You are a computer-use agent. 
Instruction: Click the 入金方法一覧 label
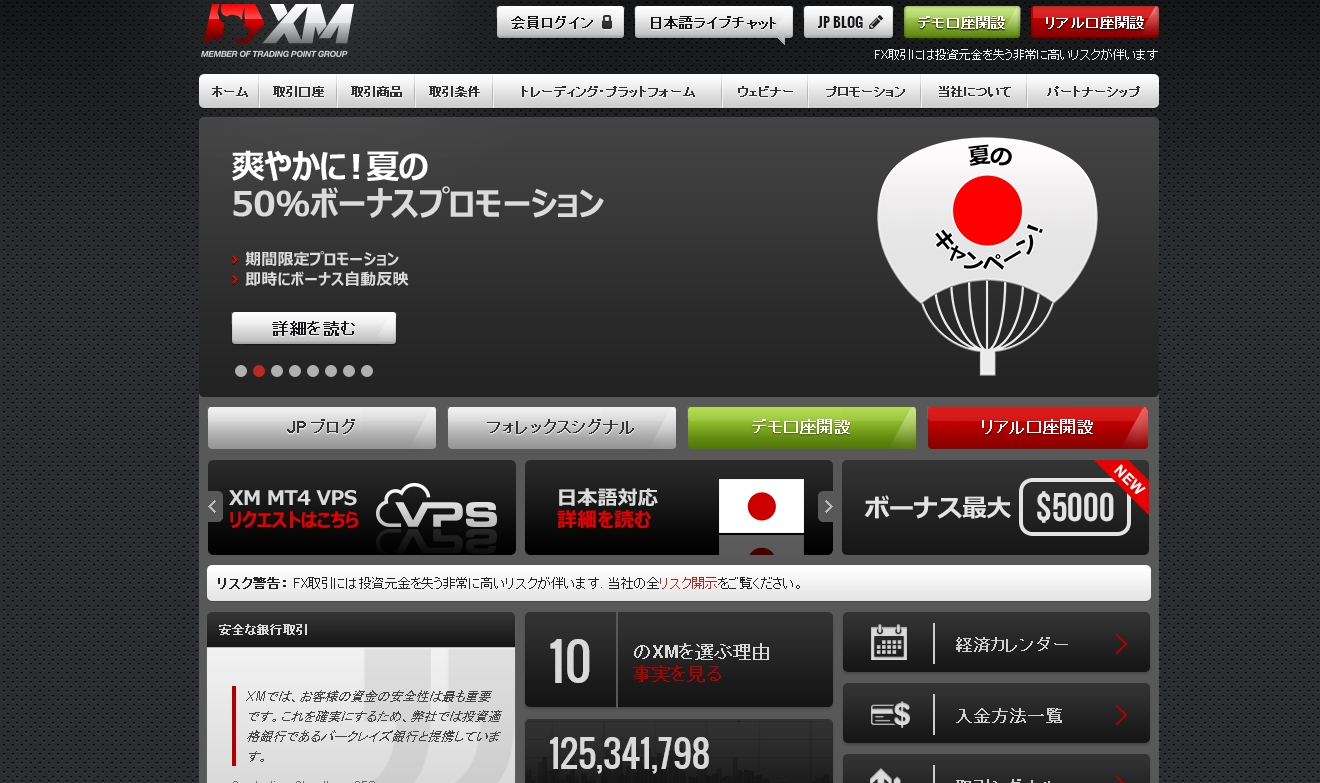pyautogui.click(x=1009, y=716)
